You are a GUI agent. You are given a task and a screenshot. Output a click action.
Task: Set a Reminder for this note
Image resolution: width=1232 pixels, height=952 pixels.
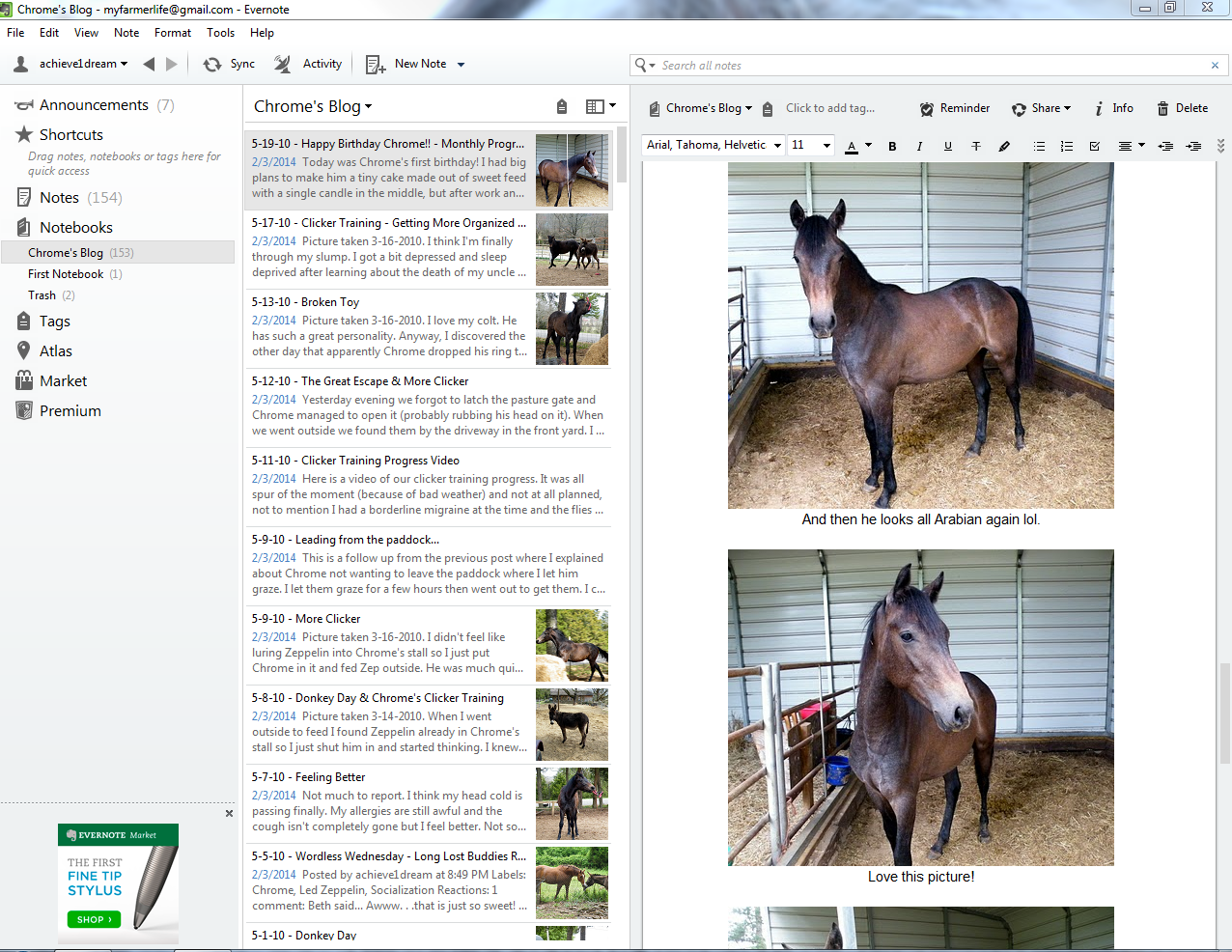point(955,108)
